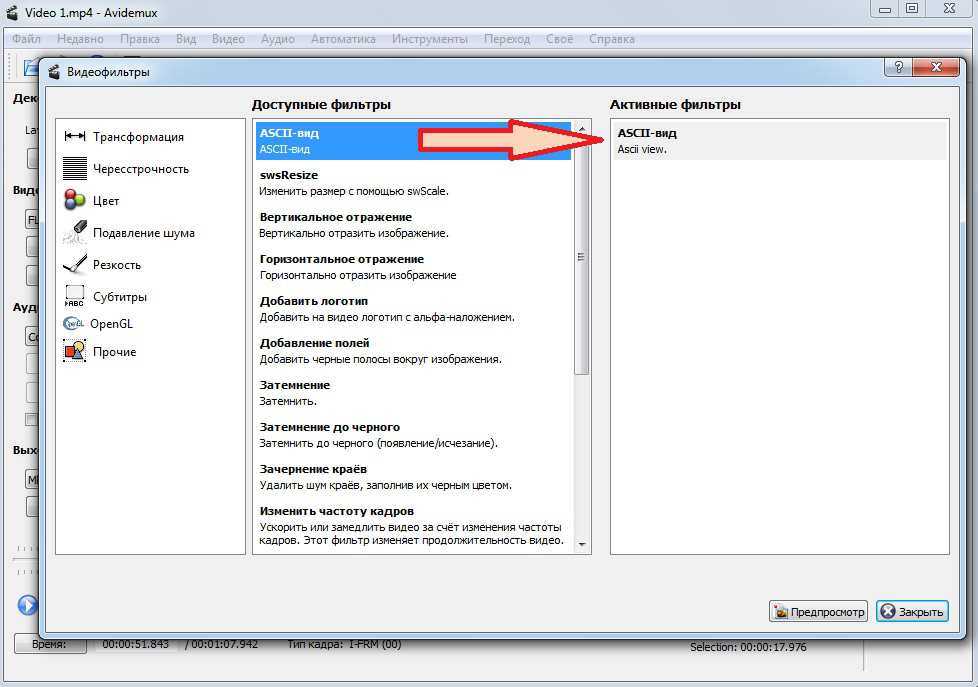Screen dimensions: 978x687
Task: Open the Видео menu
Action: coord(228,39)
